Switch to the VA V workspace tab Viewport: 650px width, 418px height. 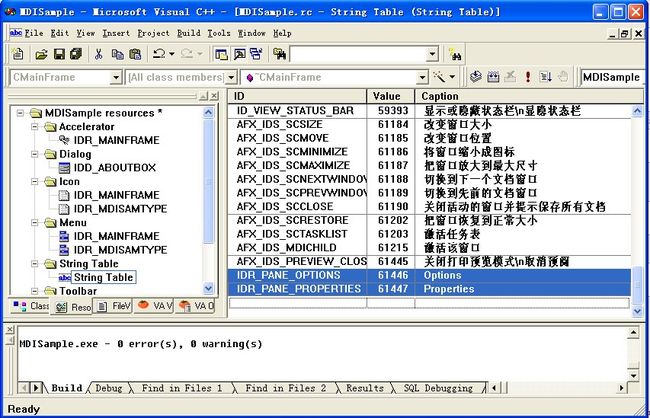[x=154, y=306]
